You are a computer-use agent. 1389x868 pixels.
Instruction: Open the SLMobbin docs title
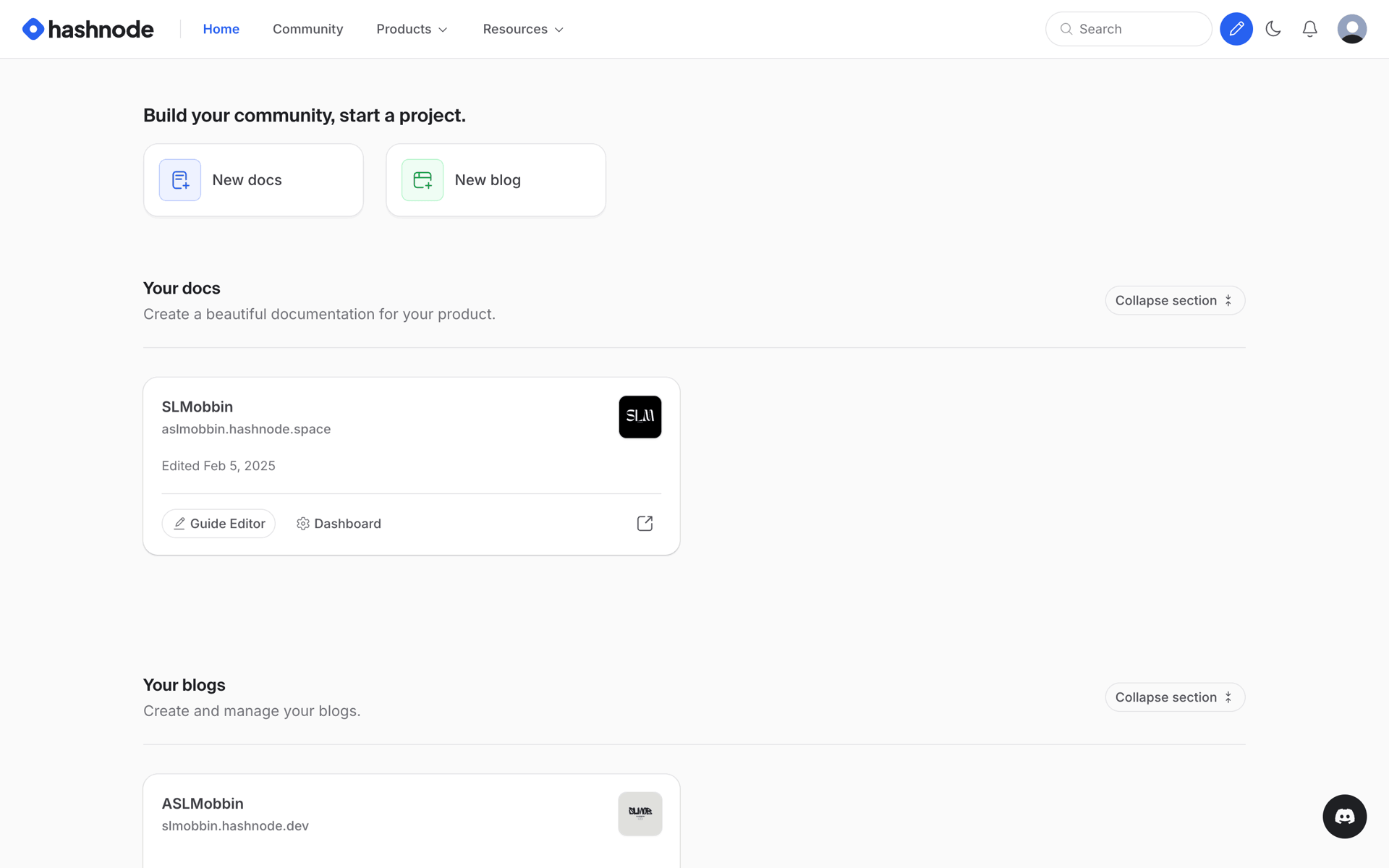[197, 407]
